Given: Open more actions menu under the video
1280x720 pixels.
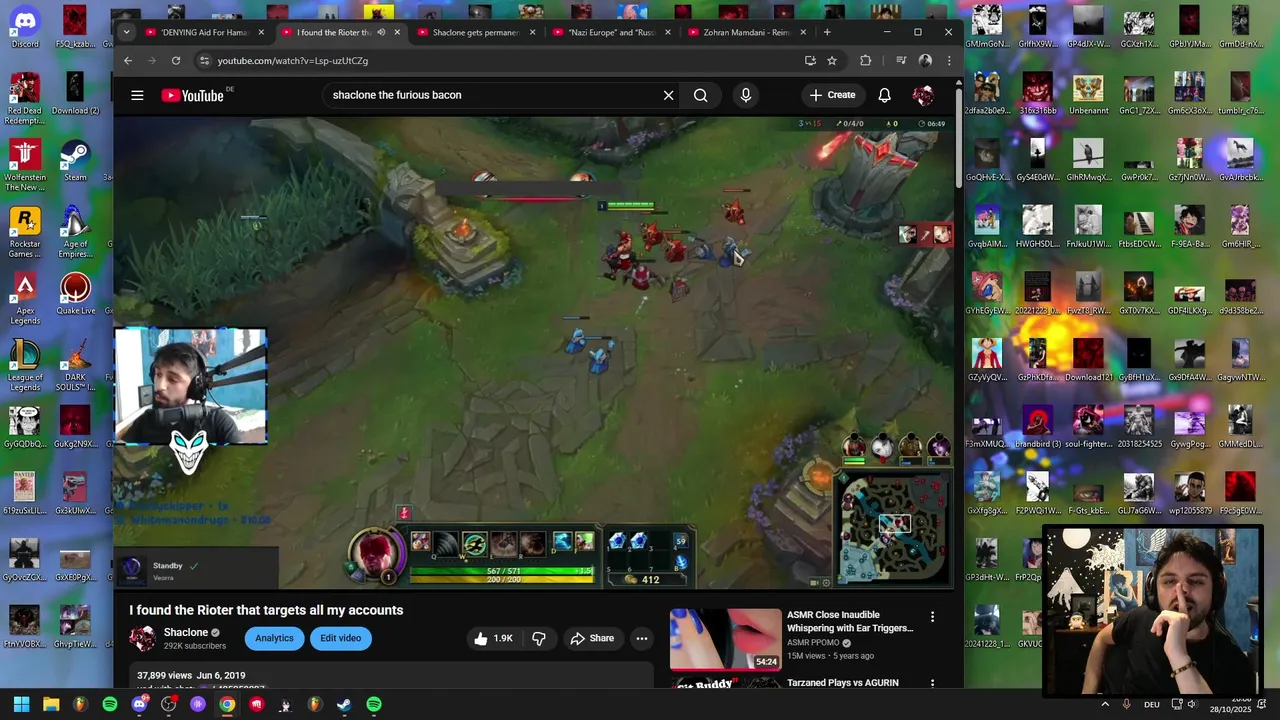Looking at the screenshot, I should point(642,638).
